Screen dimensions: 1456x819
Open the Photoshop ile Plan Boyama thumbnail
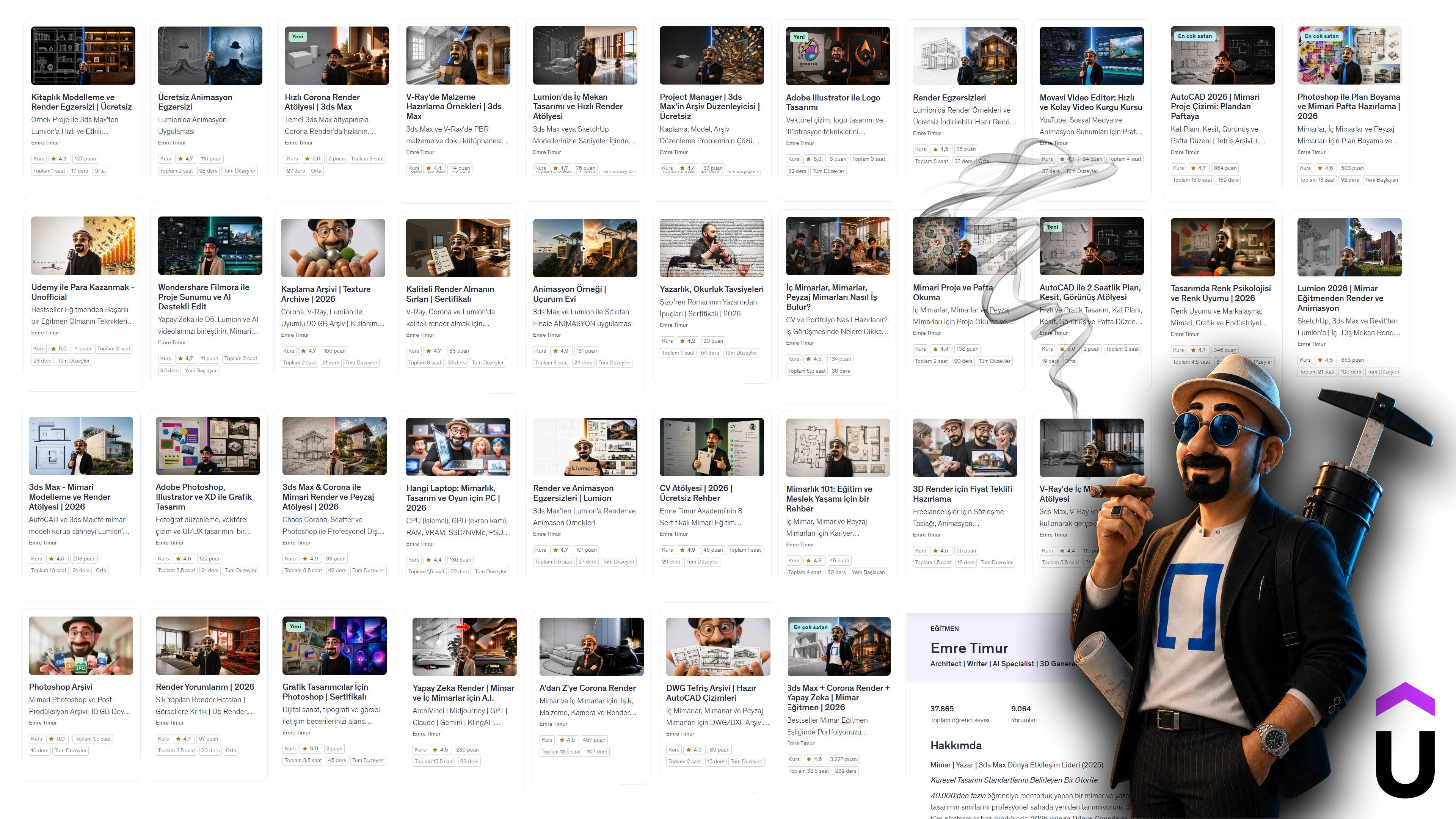(x=1350, y=55)
